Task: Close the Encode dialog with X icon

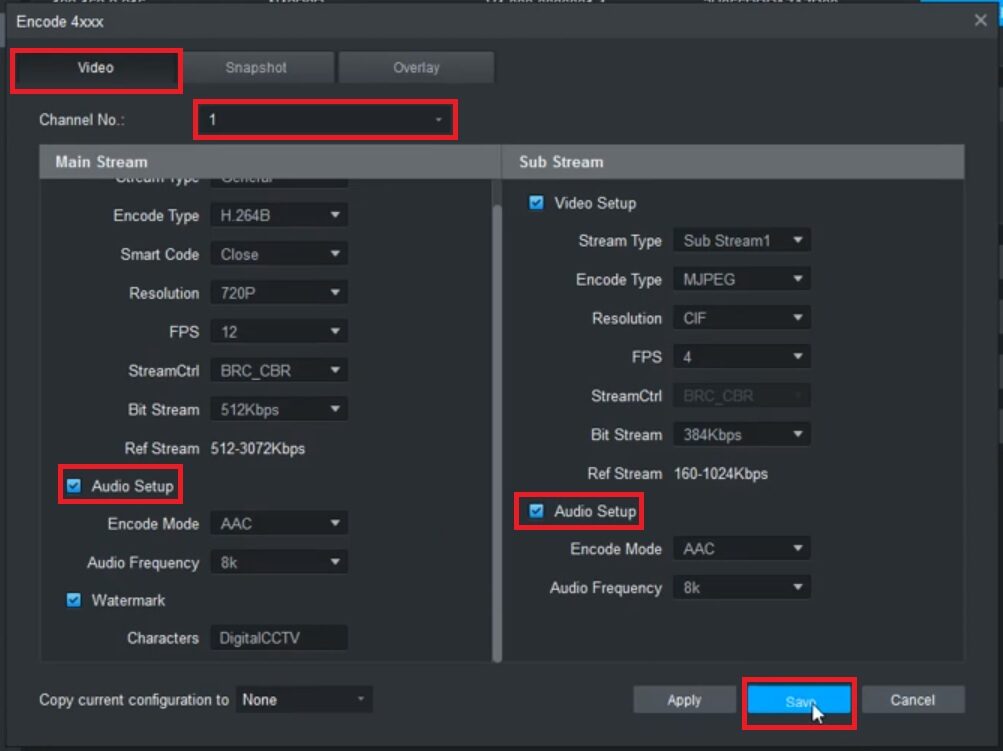Action: (980, 20)
